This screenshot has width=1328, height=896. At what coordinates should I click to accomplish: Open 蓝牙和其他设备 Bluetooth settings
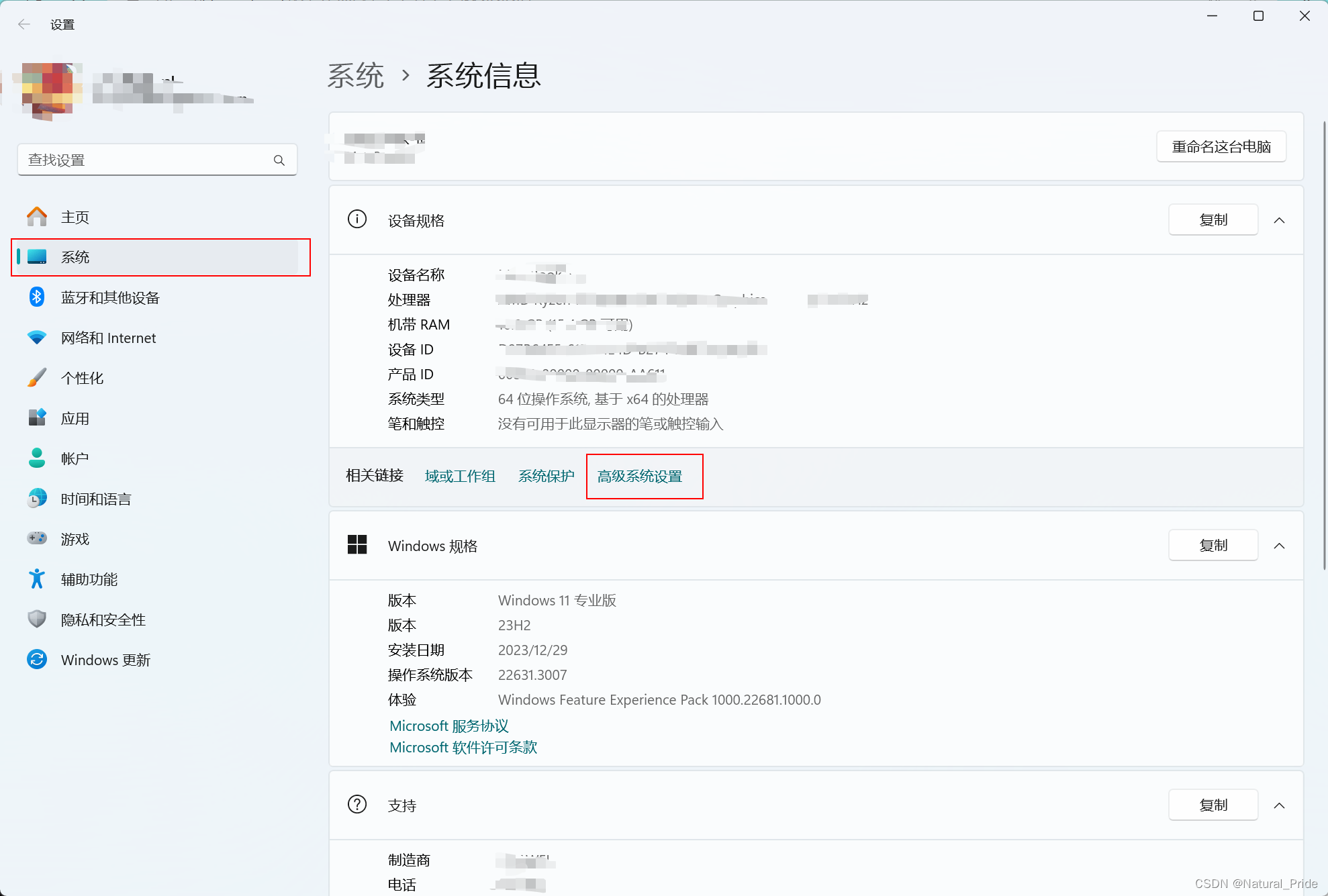point(110,298)
